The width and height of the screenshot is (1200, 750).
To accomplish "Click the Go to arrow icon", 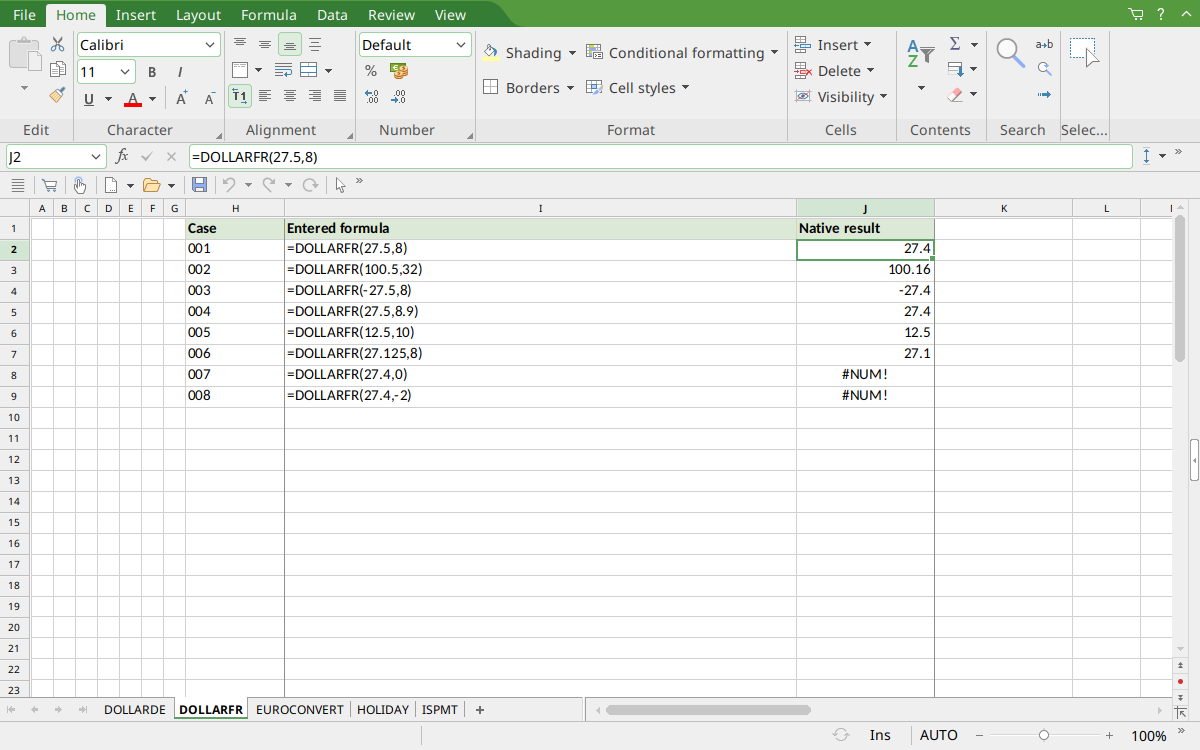I will [1044, 95].
